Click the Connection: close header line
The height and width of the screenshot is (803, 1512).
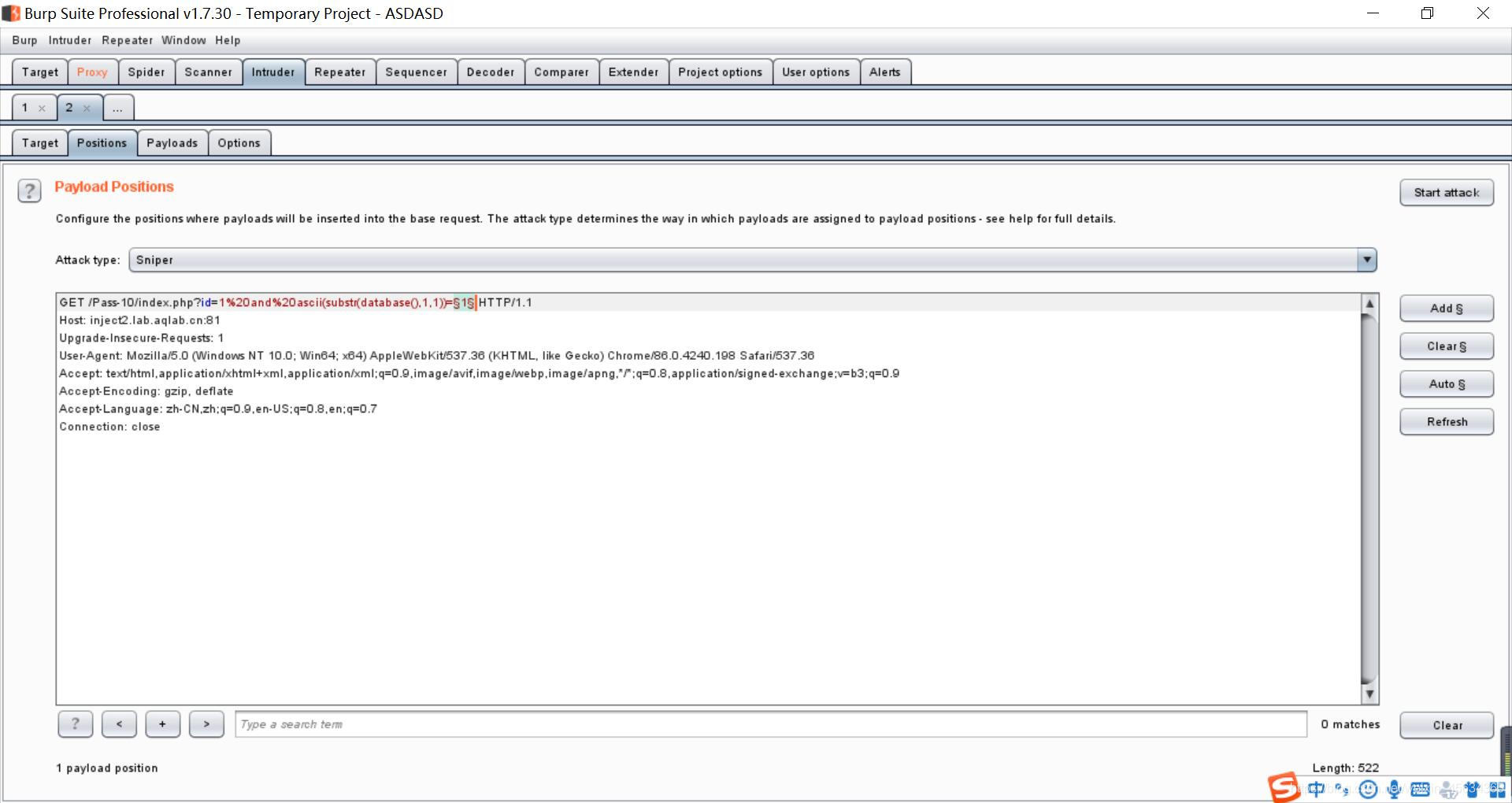click(109, 427)
